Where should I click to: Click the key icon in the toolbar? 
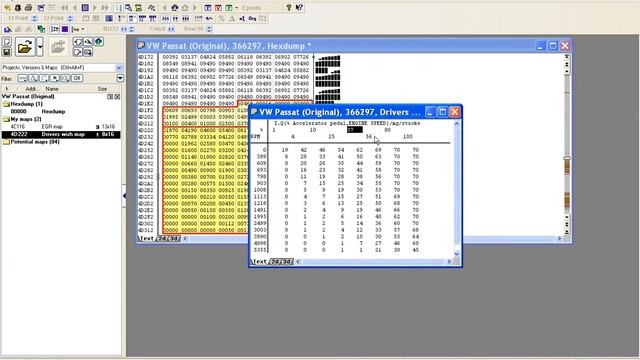click(289, 8)
